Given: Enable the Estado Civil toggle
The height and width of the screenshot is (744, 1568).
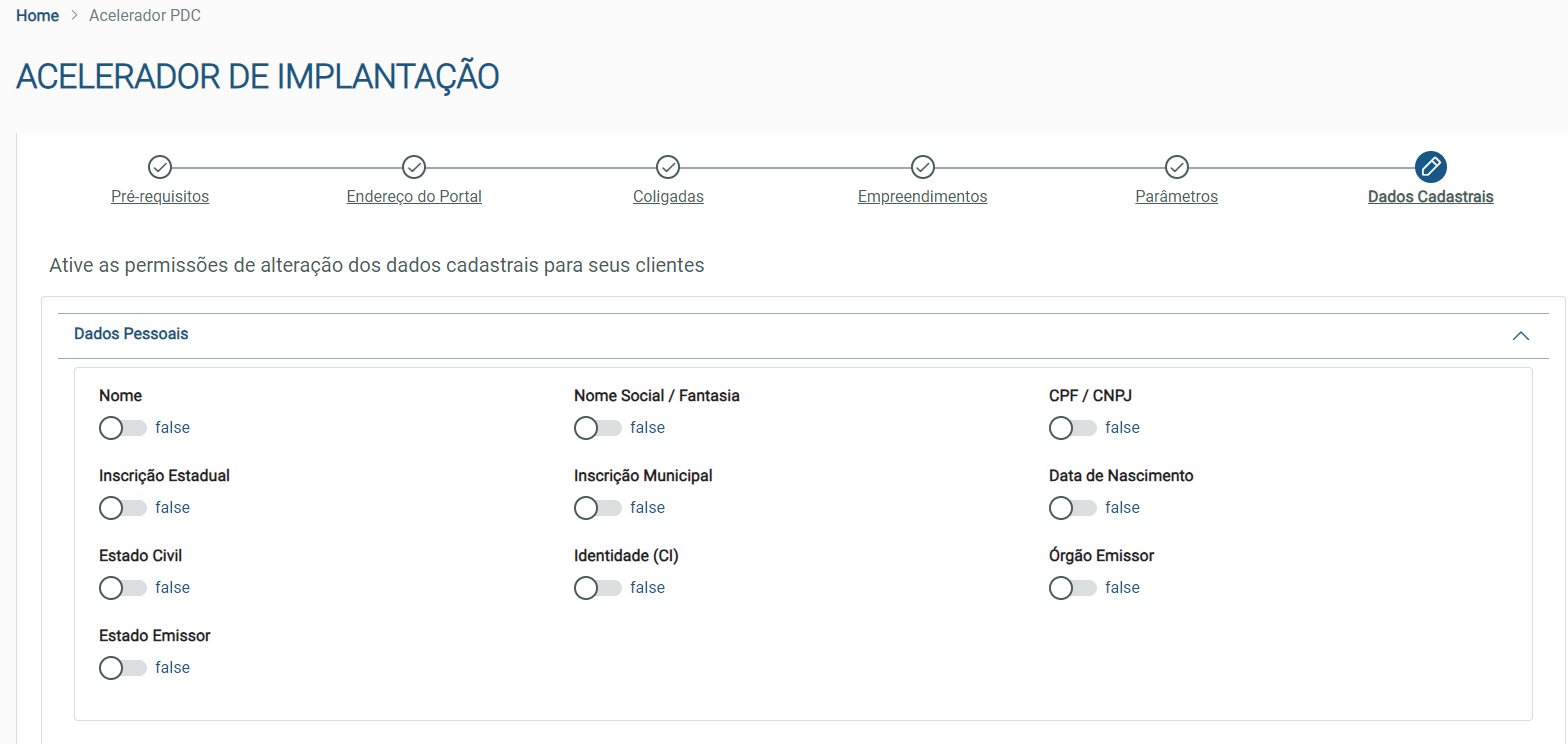Looking at the screenshot, I should point(122,588).
